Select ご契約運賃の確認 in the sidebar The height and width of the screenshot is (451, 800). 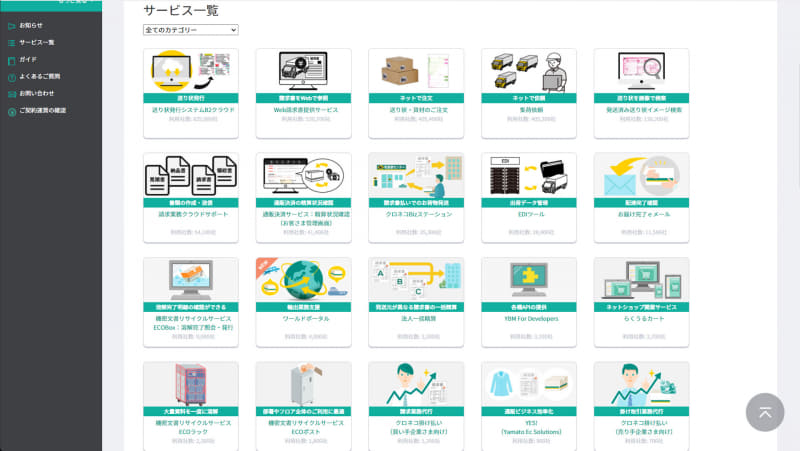pos(43,111)
